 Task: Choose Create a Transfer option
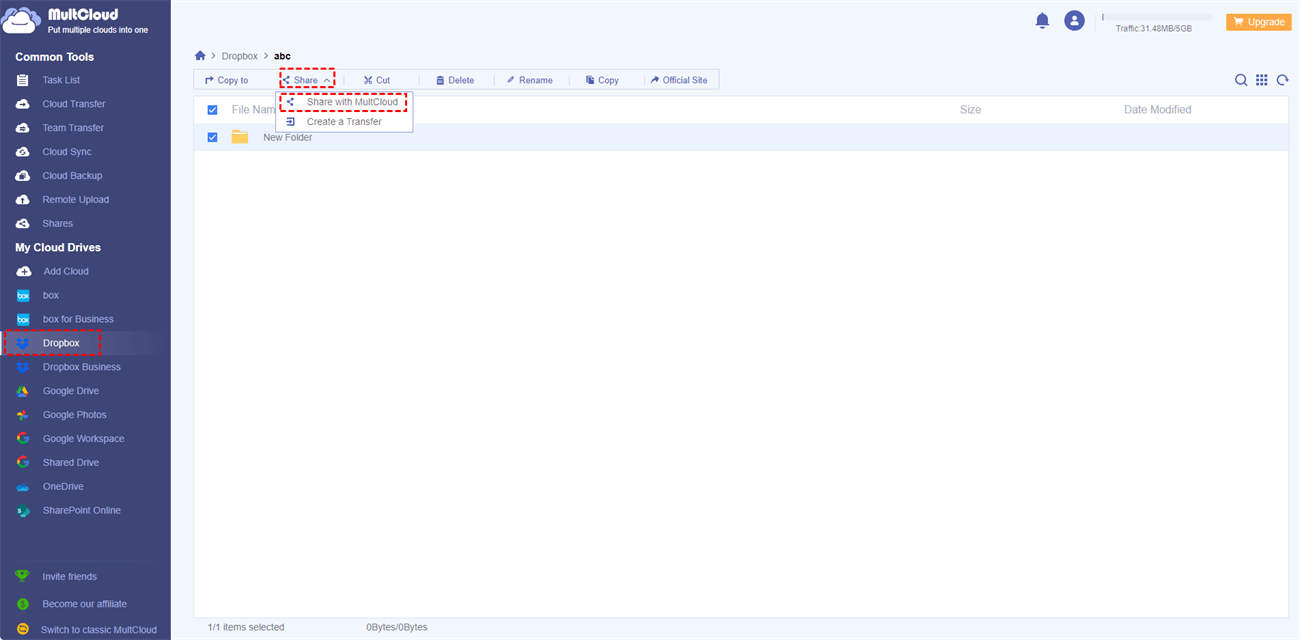click(343, 122)
